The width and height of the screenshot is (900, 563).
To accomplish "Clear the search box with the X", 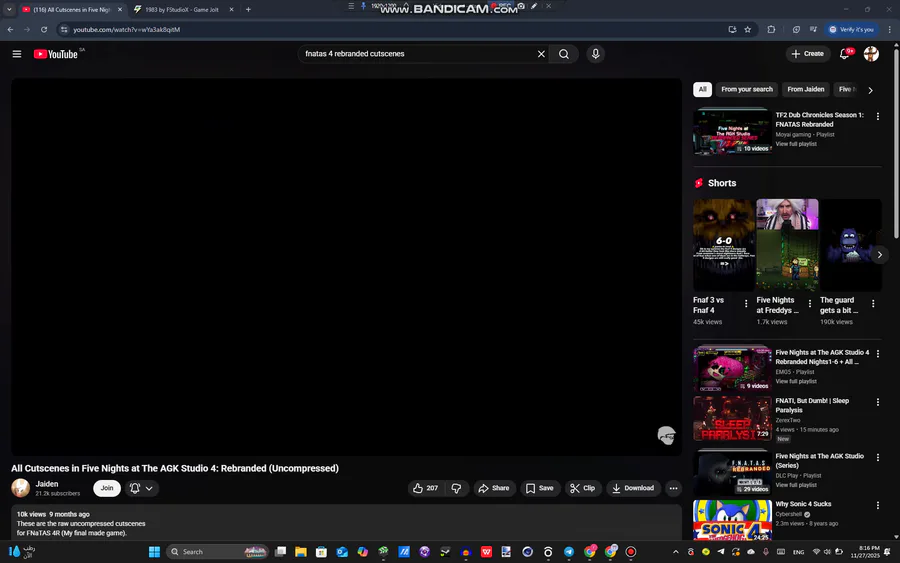I will coord(541,54).
